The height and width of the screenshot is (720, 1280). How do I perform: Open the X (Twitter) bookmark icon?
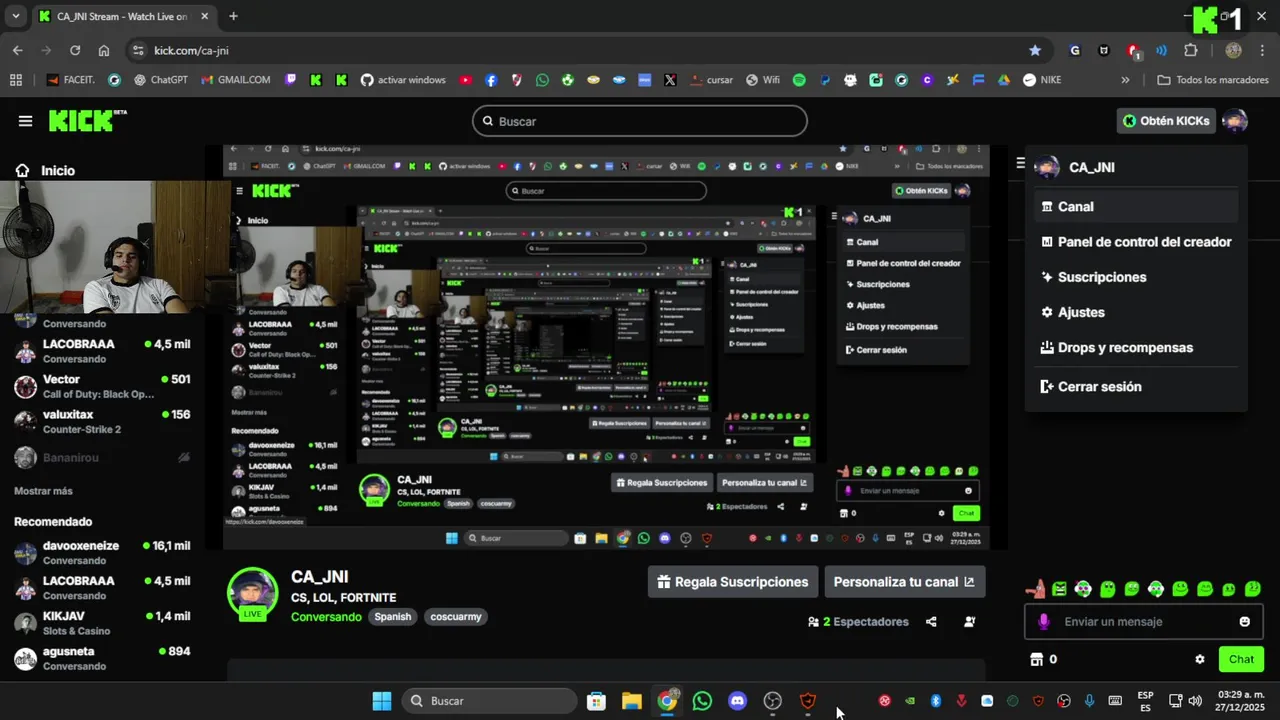point(670,80)
